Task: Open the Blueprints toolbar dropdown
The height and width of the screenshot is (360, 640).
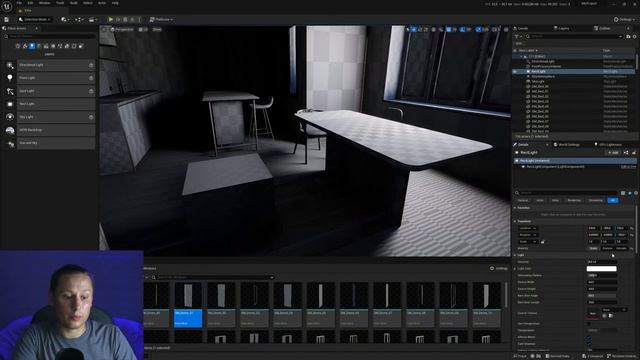Action: coord(78,19)
